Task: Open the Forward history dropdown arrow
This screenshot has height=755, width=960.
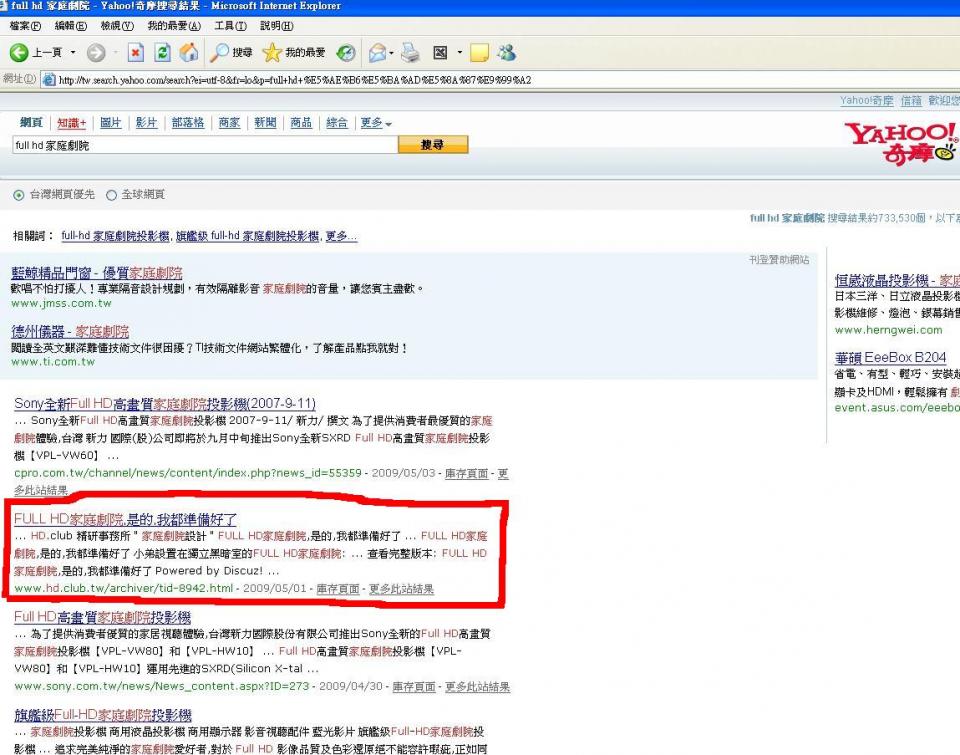Action: [x=115, y=53]
